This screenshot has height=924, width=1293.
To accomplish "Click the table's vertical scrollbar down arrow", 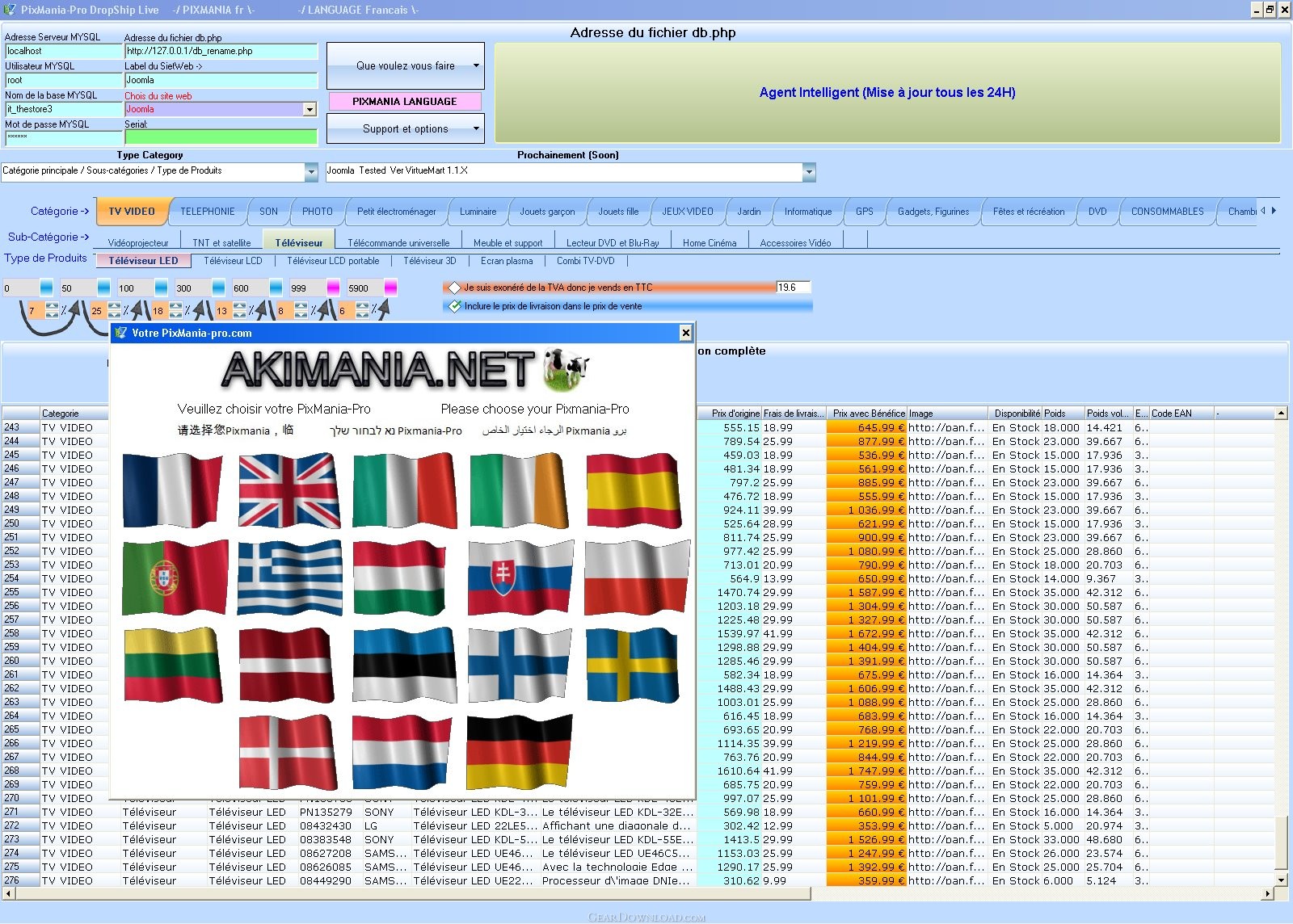I will [x=1281, y=880].
